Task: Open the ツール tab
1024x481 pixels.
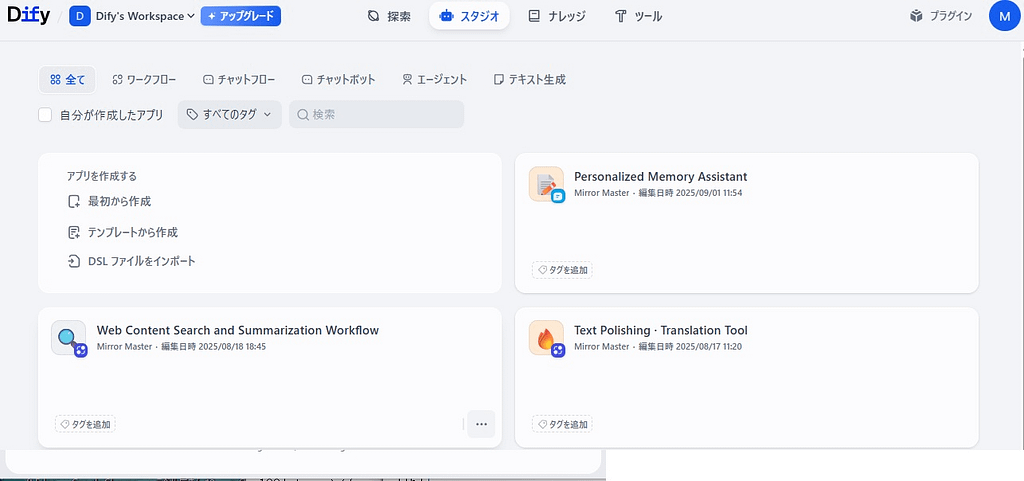Action: [638, 16]
